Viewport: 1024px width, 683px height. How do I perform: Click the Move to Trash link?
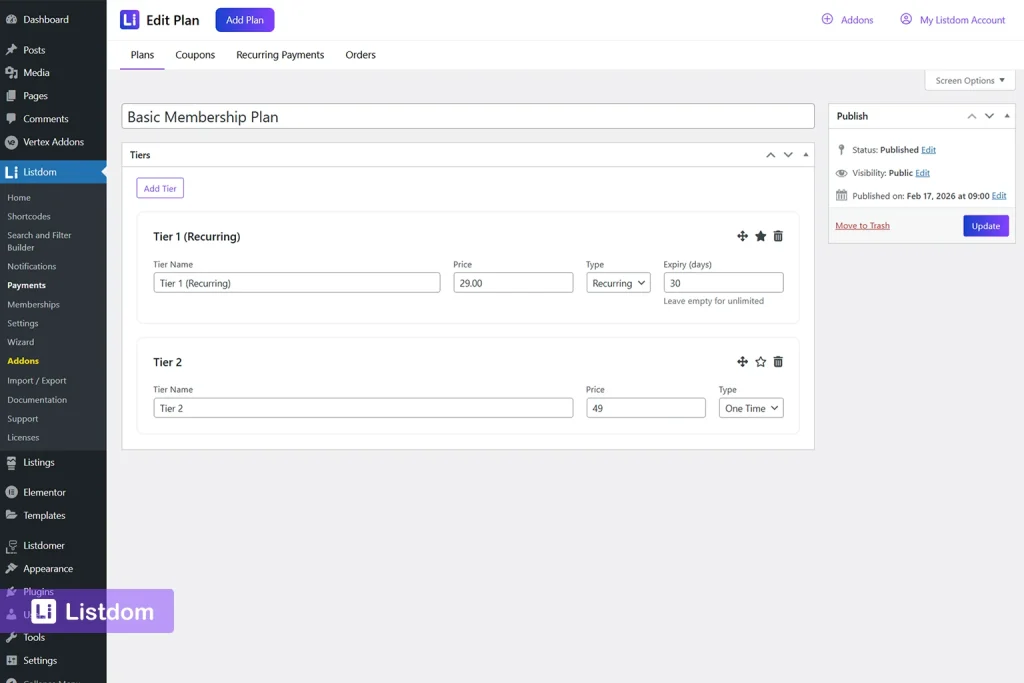862,225
